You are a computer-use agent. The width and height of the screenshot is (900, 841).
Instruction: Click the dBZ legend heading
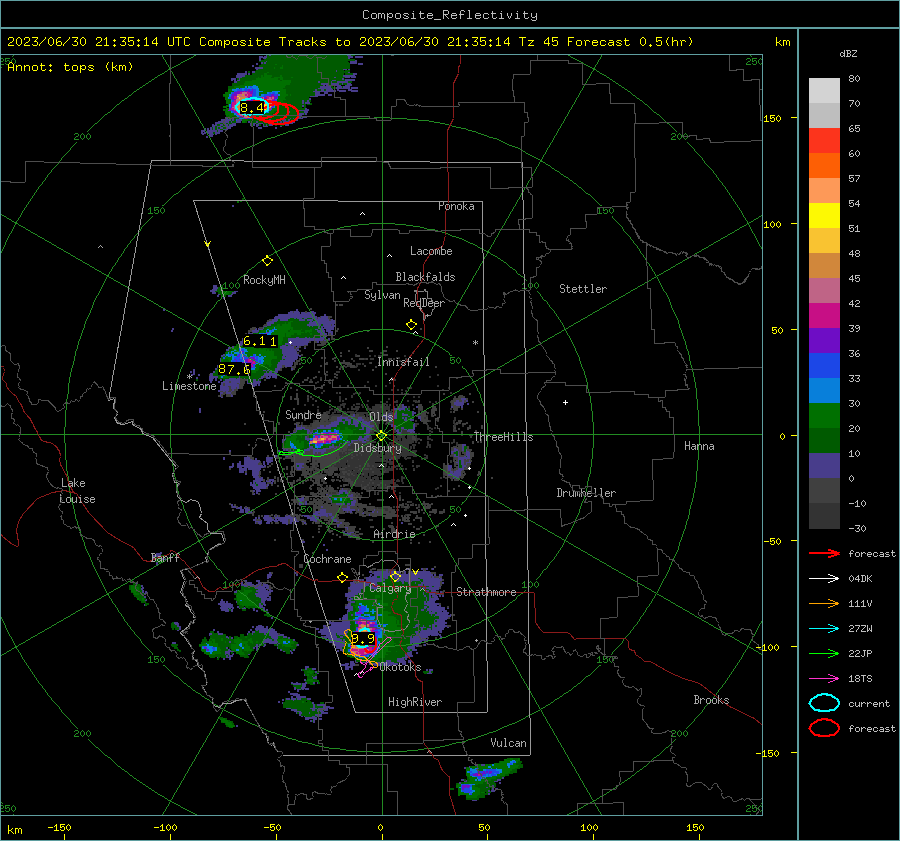(x=848, y=53)
